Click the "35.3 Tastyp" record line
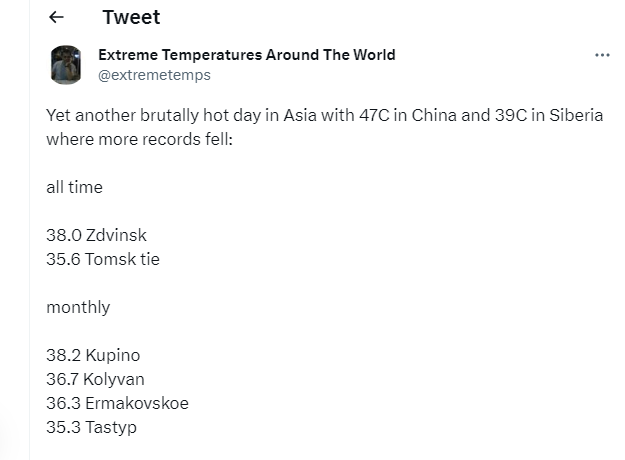Viewport: 625px width, 460px height. click(91, 427)
